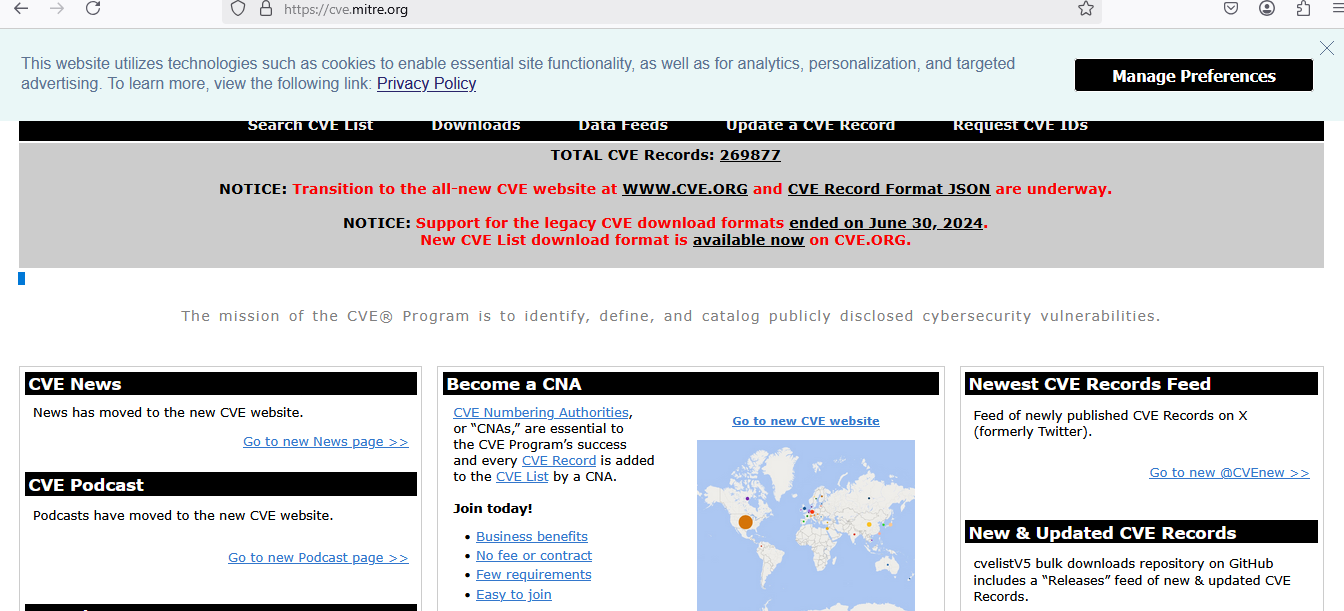Click the 'Business benefits' link
The height and width of the screenshot is (611, 1344).
coord(532,537)
